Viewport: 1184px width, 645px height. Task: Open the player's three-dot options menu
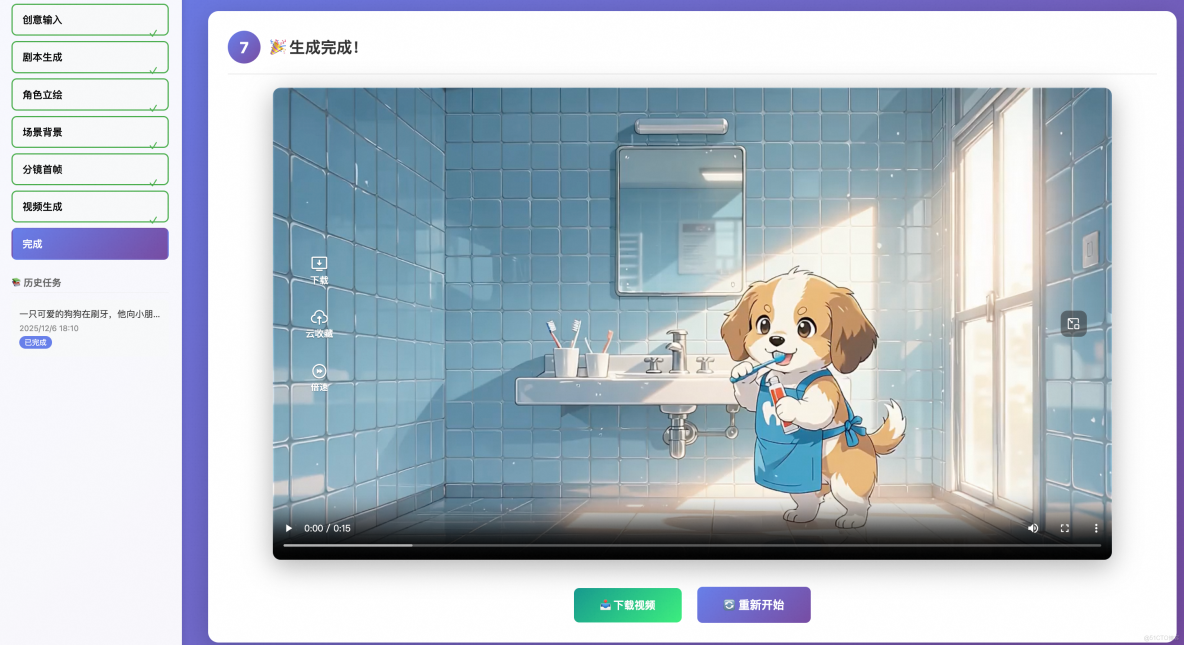(1096, 528)
